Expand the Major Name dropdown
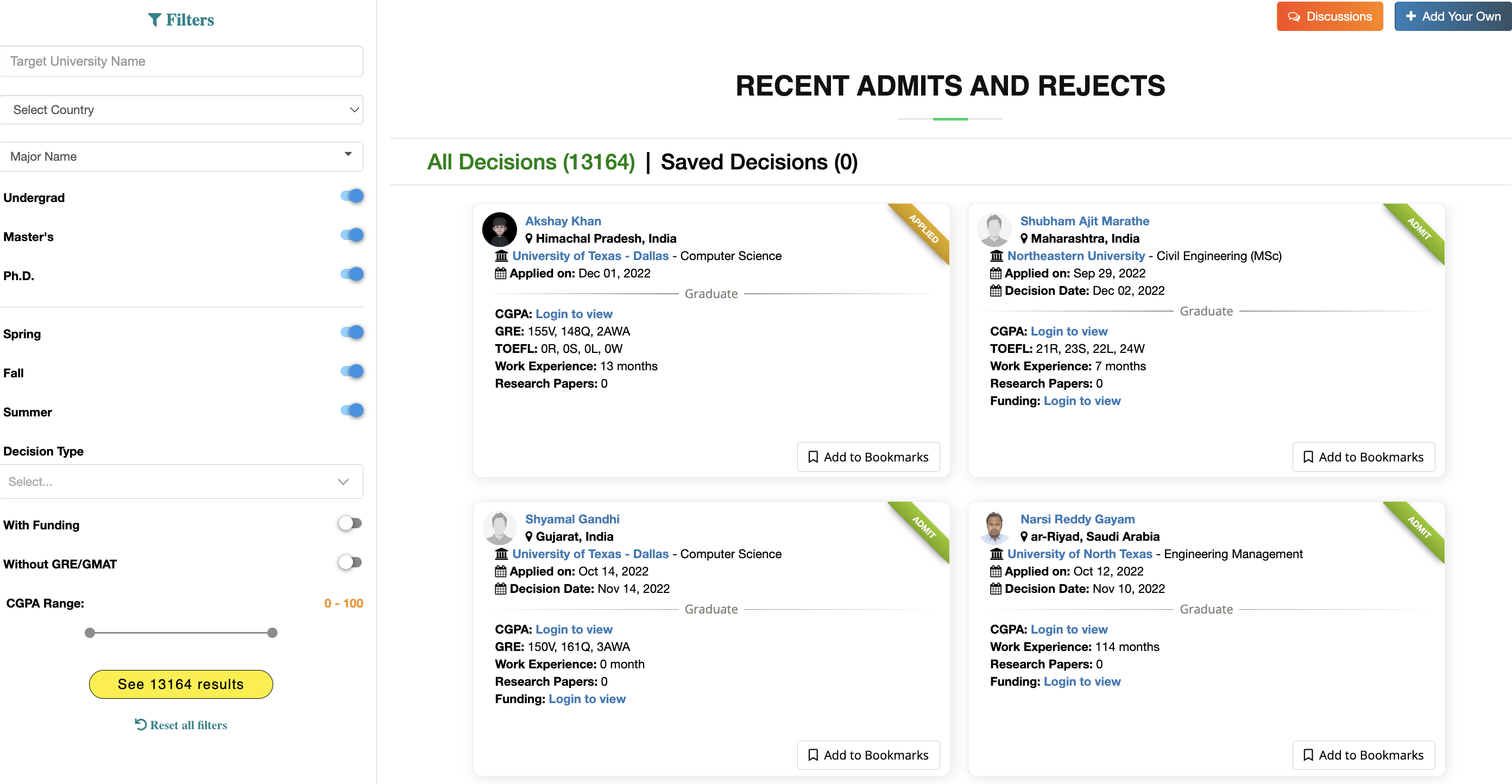This screenshot has height=784, width=1512. [x=181, y=156]
